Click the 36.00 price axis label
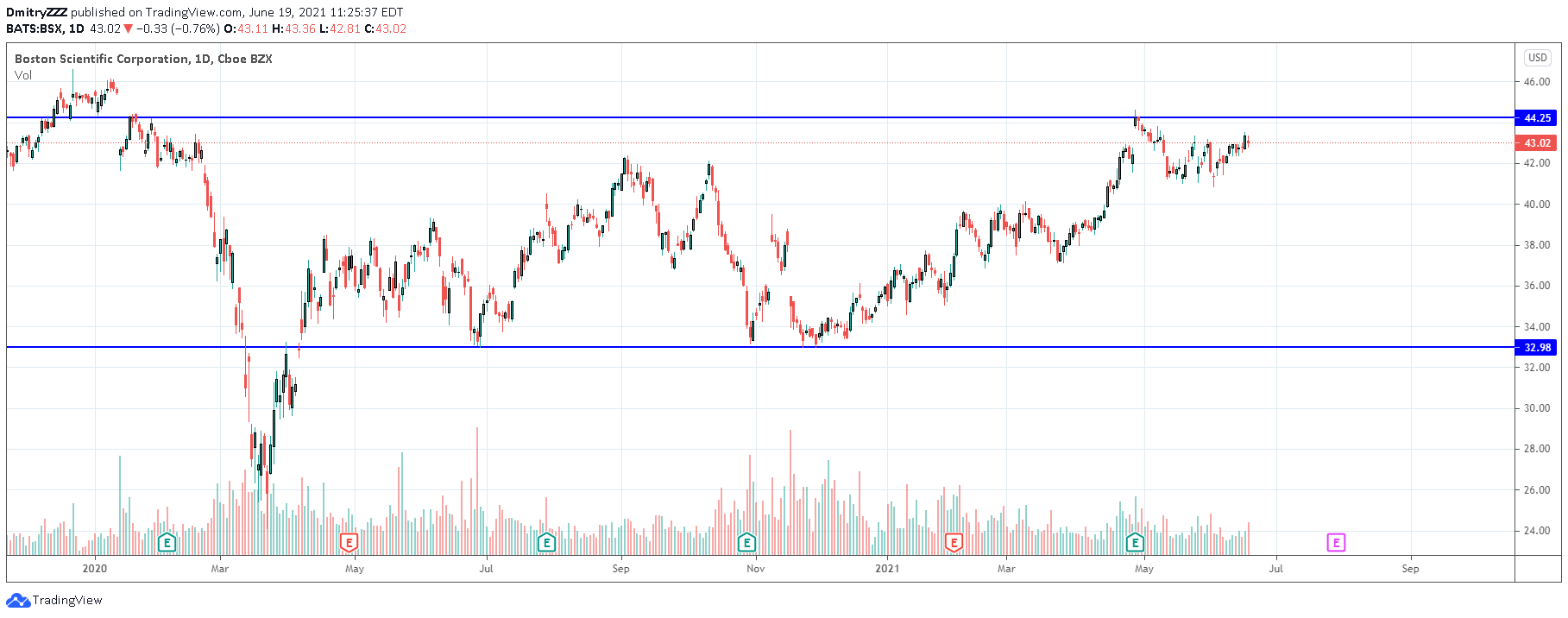The height and width of the screenshot is (618, 1568). (1537, 286)
